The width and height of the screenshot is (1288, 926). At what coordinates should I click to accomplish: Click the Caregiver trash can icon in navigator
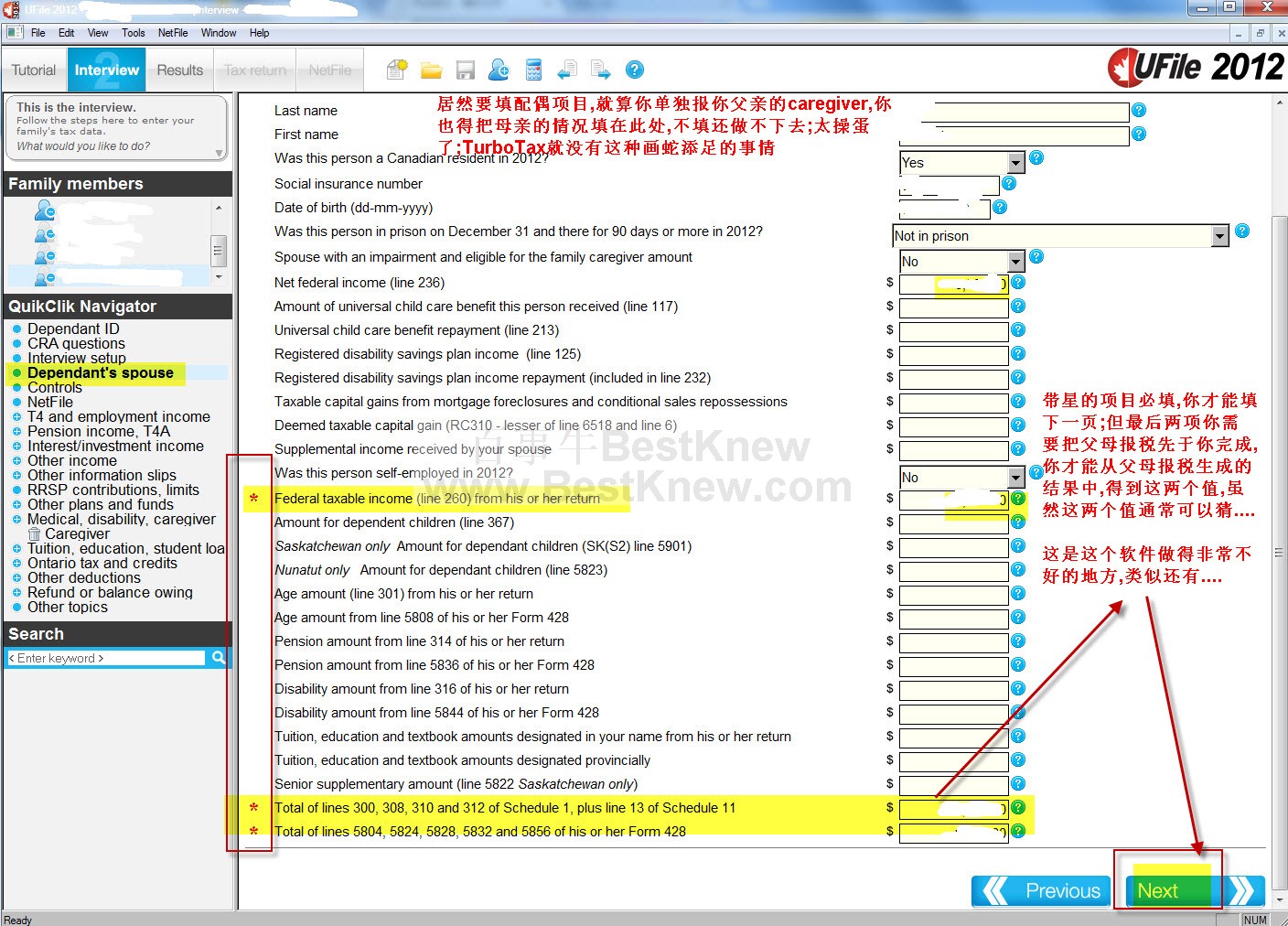(35, 533)
